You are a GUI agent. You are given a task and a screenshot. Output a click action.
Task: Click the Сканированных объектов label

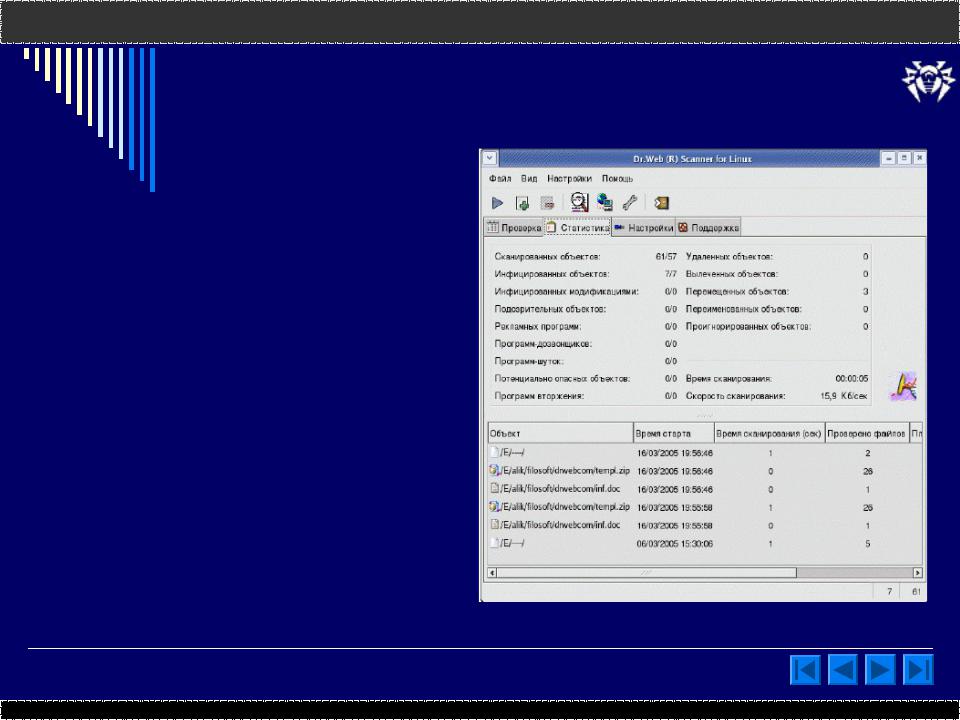click(547, 257)
